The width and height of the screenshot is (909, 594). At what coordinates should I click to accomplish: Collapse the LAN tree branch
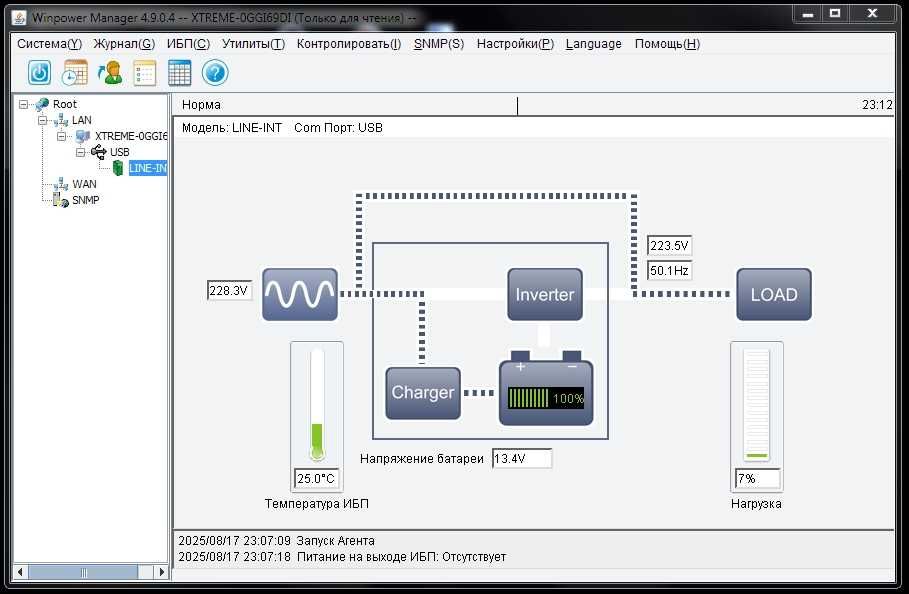click(42, 121)
